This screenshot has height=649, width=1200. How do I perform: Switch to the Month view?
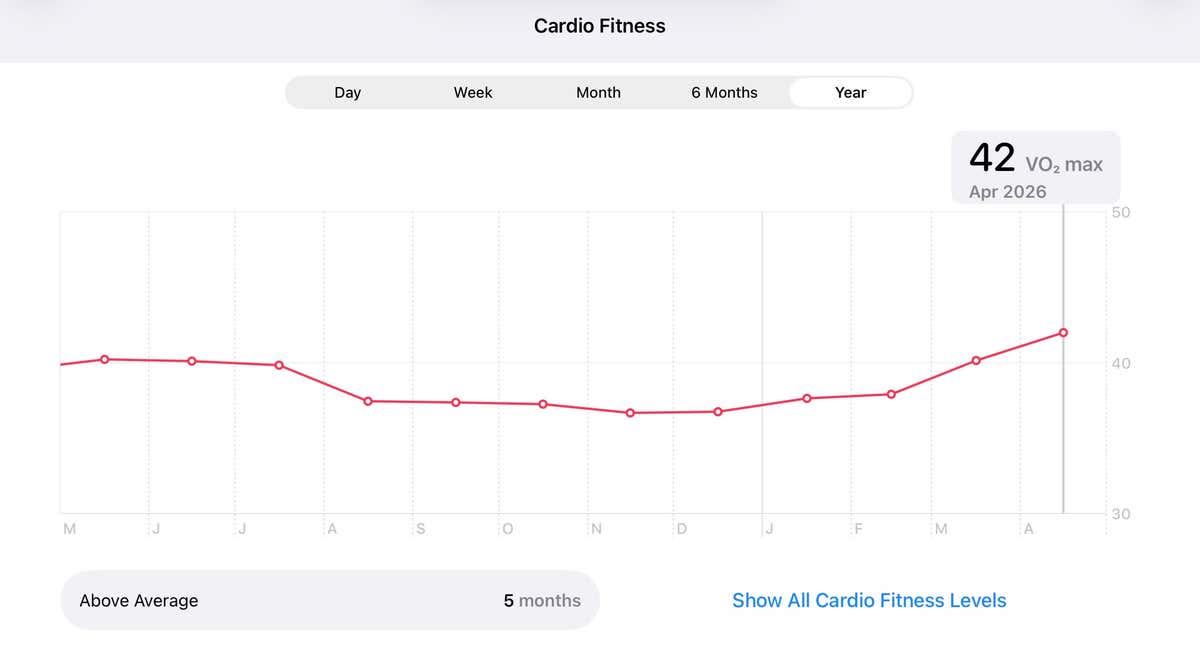pyautogui.click(x=598, y=92)
